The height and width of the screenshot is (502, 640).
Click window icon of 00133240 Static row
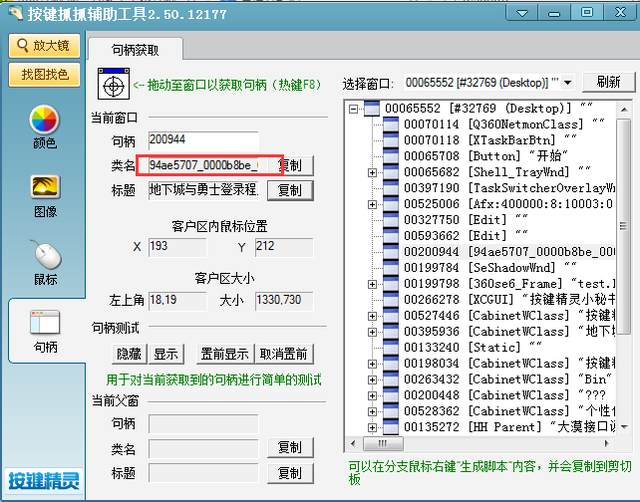(391, 347)
